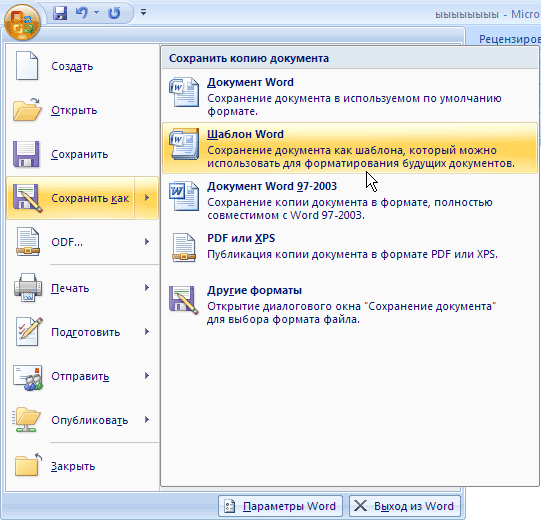Screen dimensions: 541x525
Task: Click the checklist-pencil icon for Подготовить
Action: [29, 331]
